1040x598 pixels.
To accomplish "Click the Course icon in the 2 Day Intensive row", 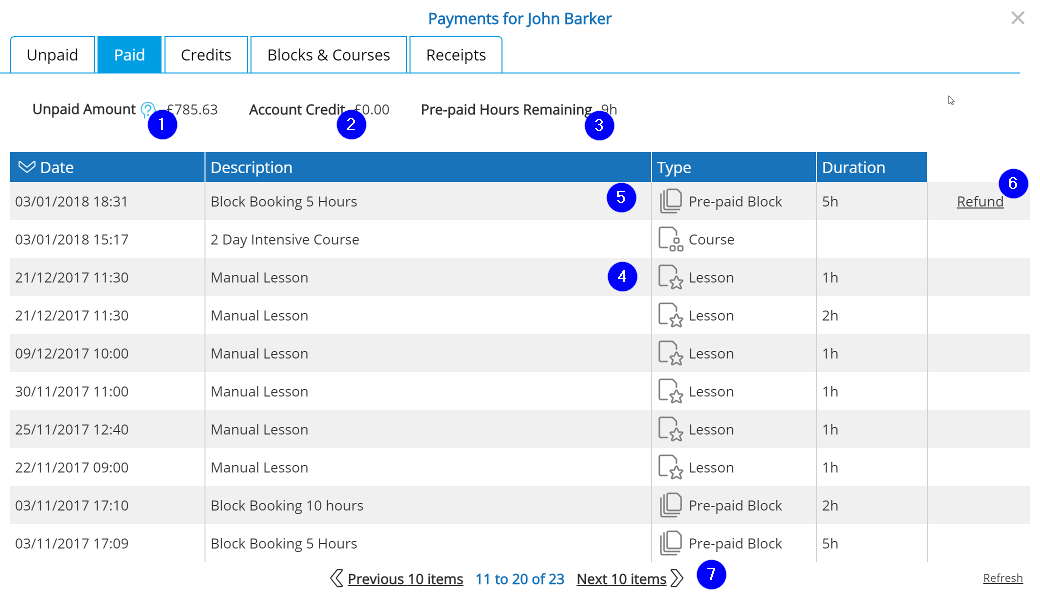I will pos(670,239).
